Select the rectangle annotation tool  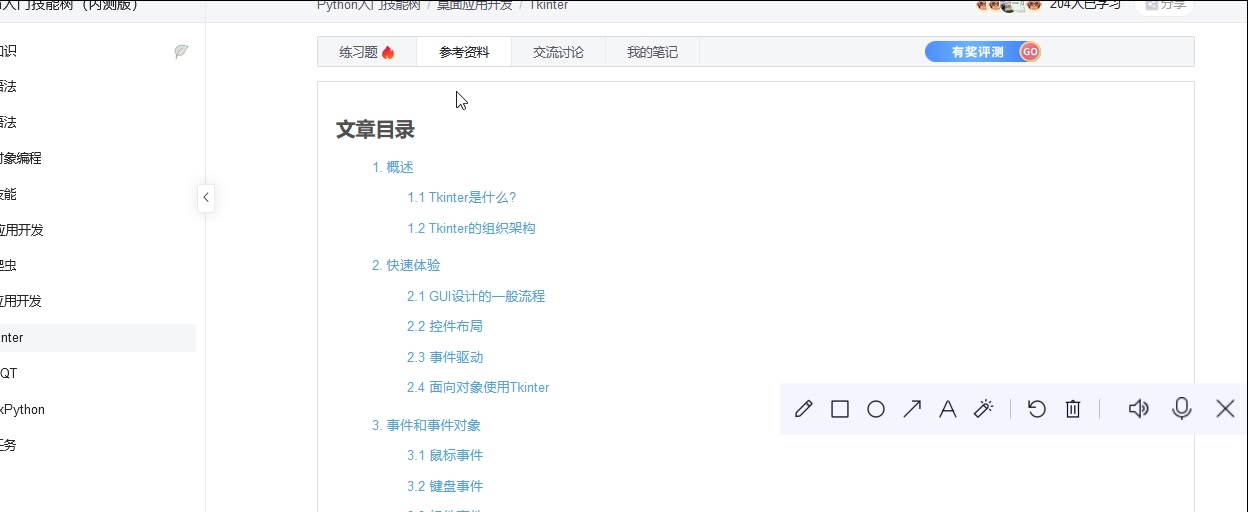coord(840,409)
